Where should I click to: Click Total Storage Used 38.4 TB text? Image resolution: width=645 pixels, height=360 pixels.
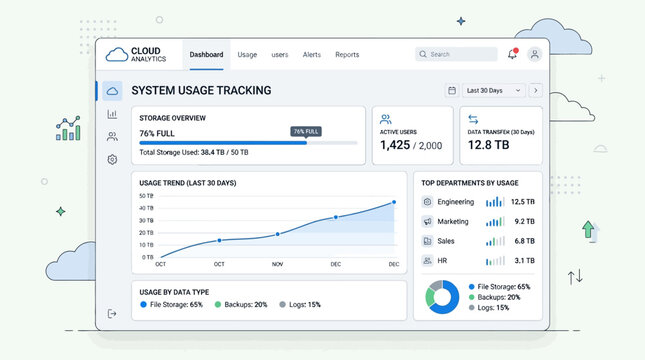coord(194,152)
